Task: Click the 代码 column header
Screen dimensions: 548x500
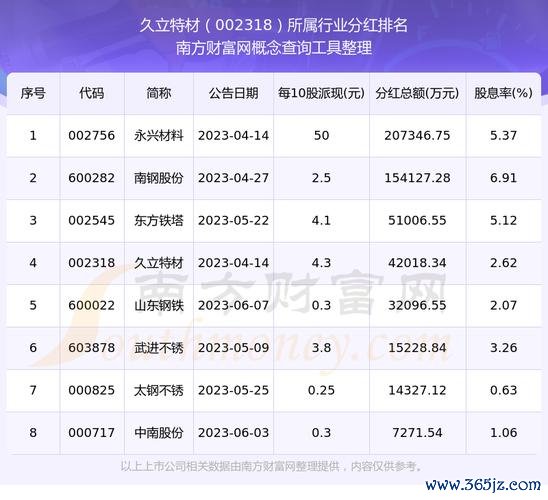Action: point(92,93)
